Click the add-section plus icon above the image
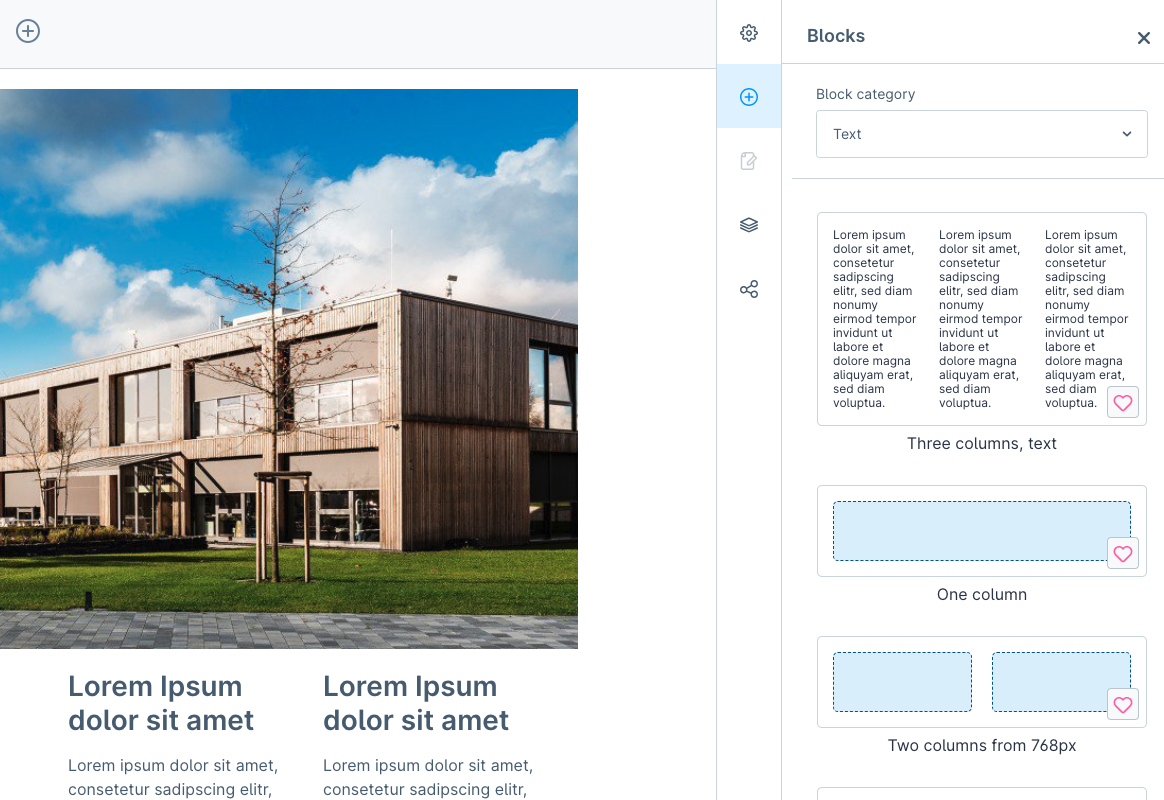Screen dimensions: 1164x800 [x=28, y=31]
